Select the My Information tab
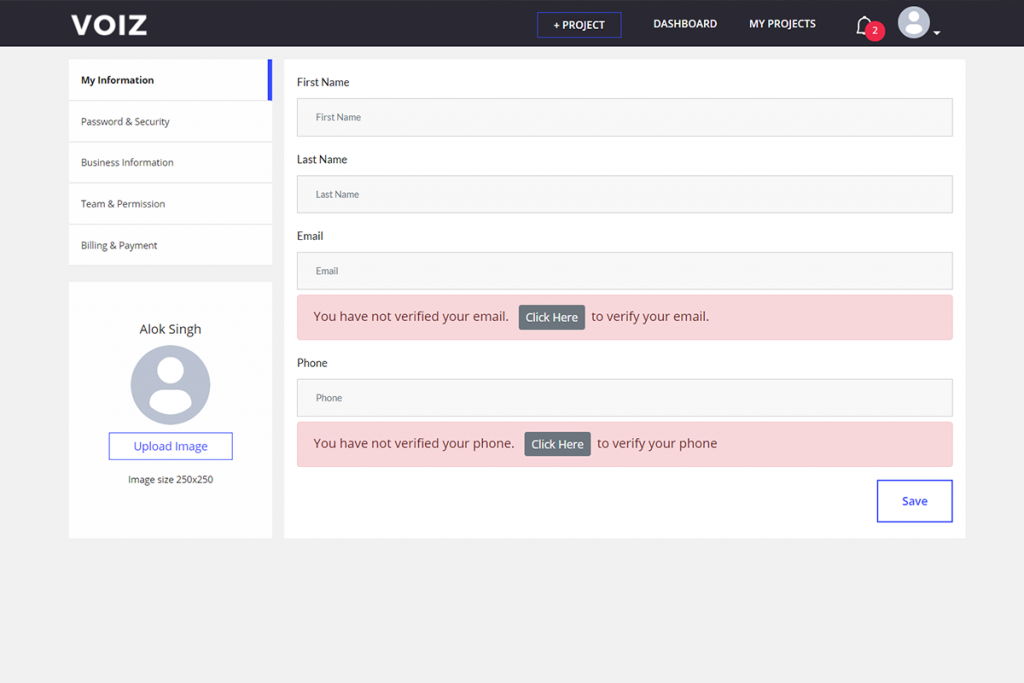Viewport: 1024px width, 683px height. click(170, 80)
